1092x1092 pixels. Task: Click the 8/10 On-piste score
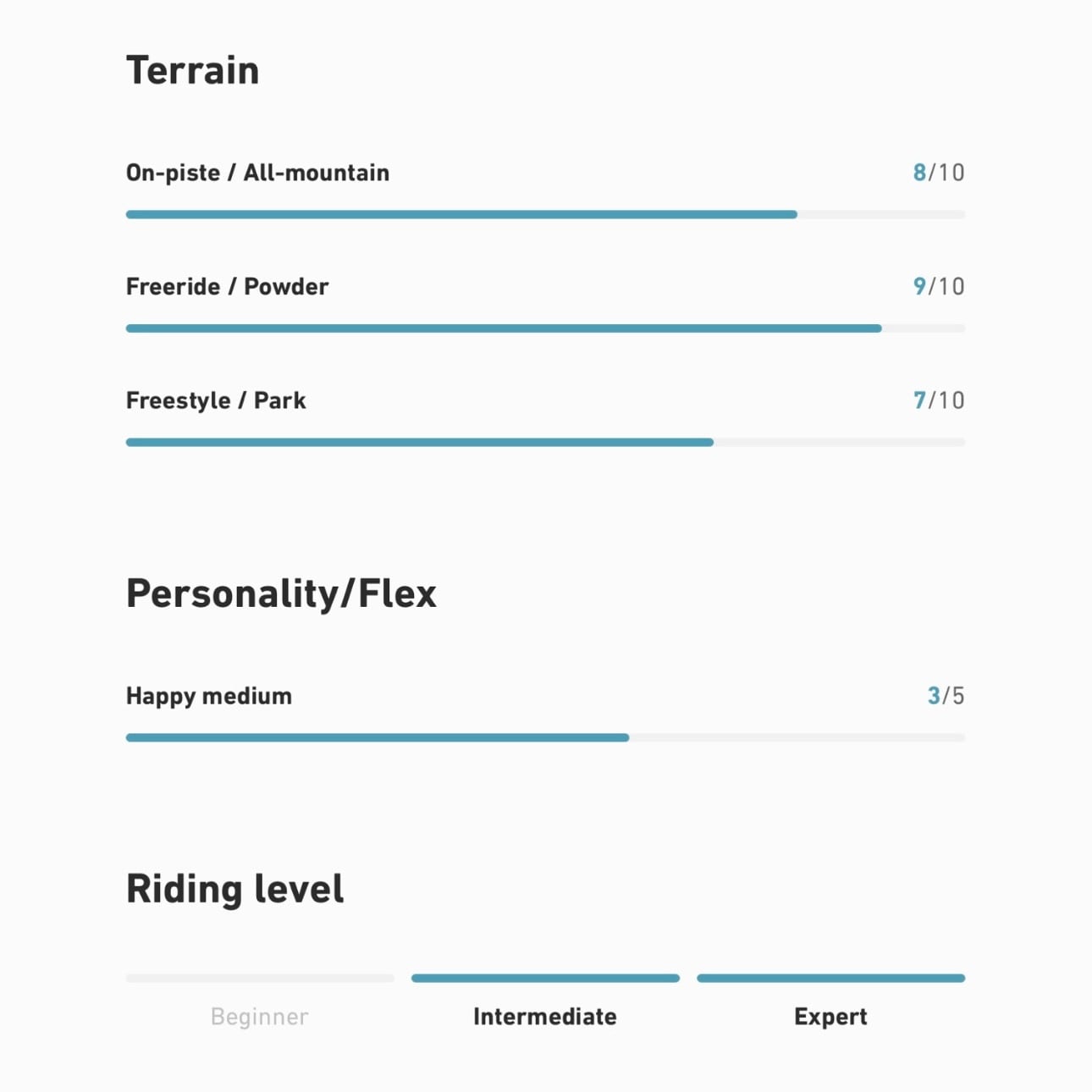coord(938,173)
